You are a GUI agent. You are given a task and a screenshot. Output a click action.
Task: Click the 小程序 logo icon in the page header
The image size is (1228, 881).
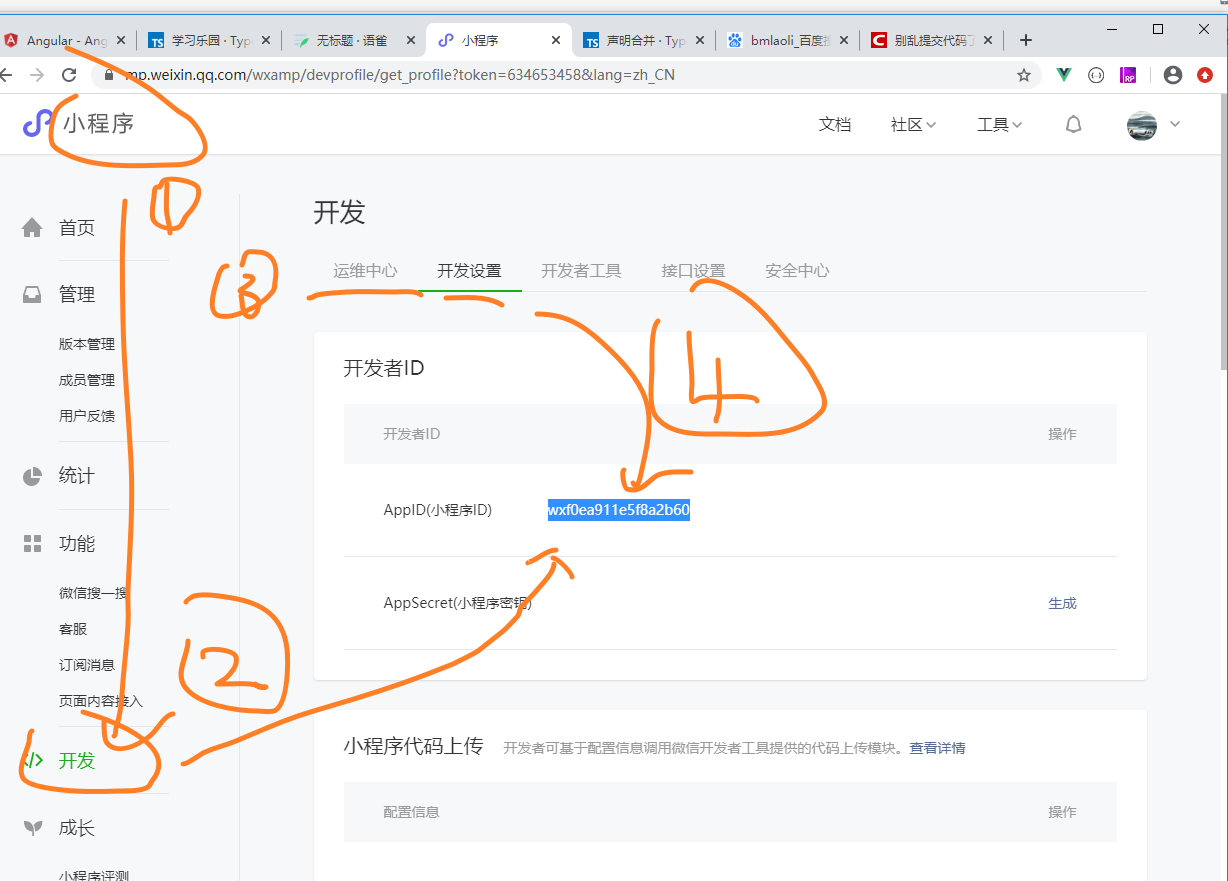tap(38, 124)
